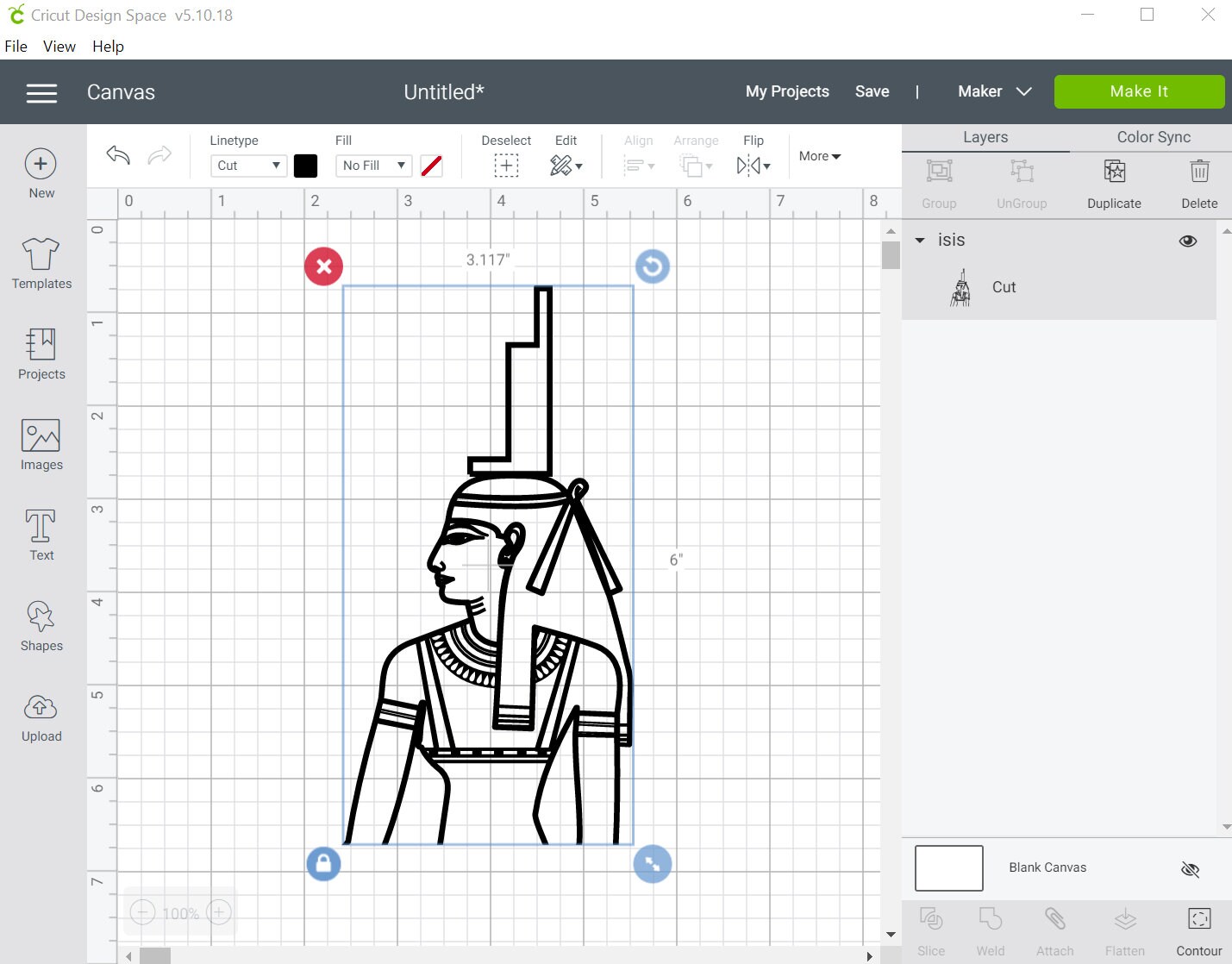The image size is (1232, 964).
Task: Open the Images panel
Action: pyautogui.click(x=41, y=445)
